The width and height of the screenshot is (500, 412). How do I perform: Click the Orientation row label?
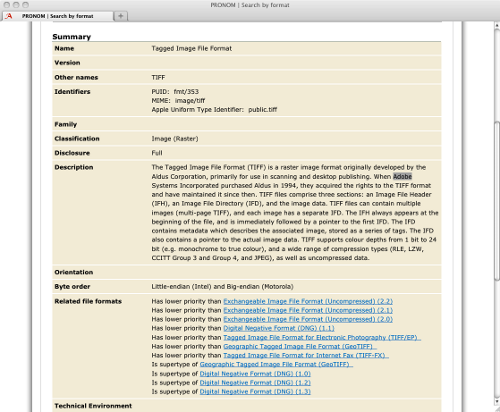coord(74,272)
